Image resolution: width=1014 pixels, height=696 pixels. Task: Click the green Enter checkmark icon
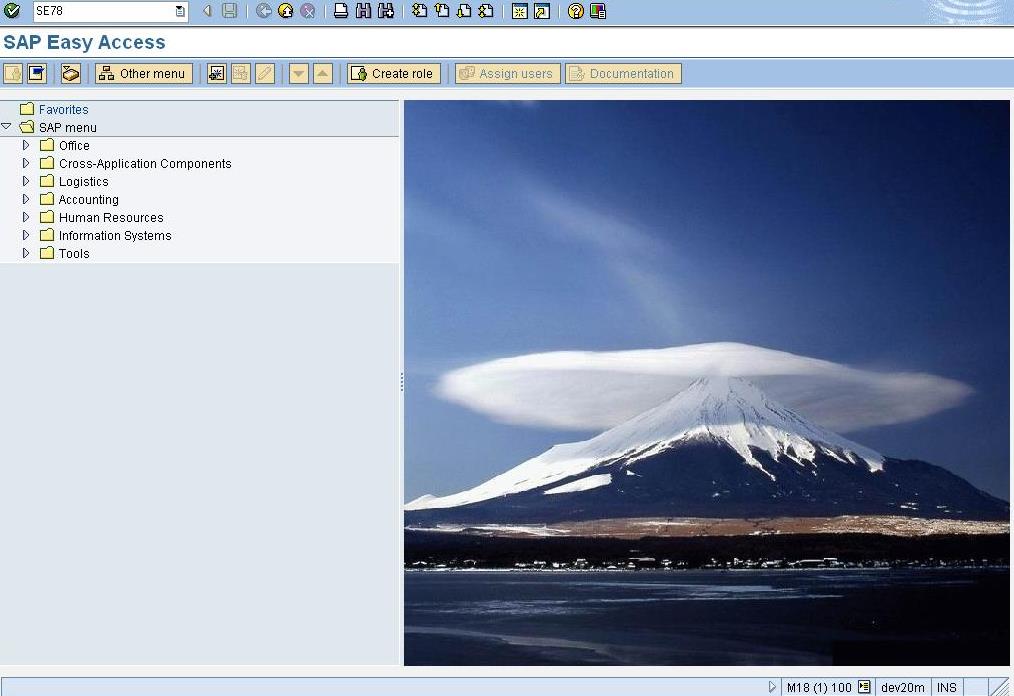tap(12, 11)
